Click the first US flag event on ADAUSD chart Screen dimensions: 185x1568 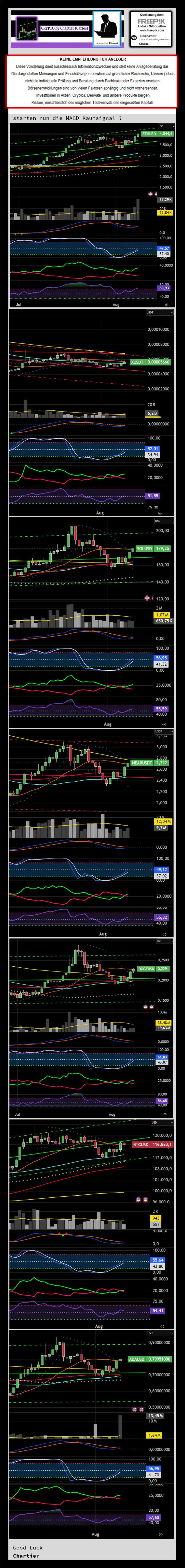tap(134, 1409)
